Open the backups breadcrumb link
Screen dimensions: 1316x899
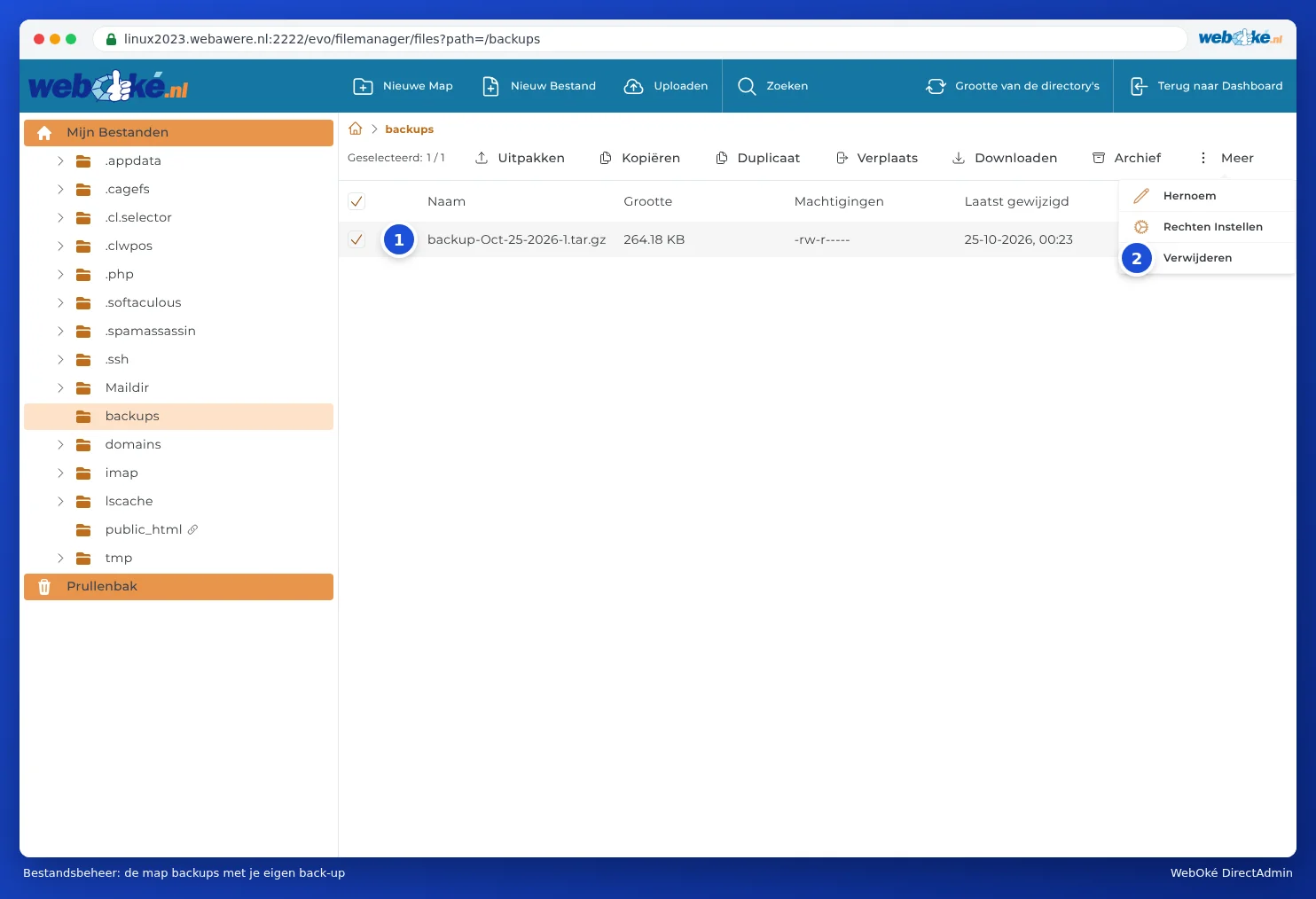(410, 129)
